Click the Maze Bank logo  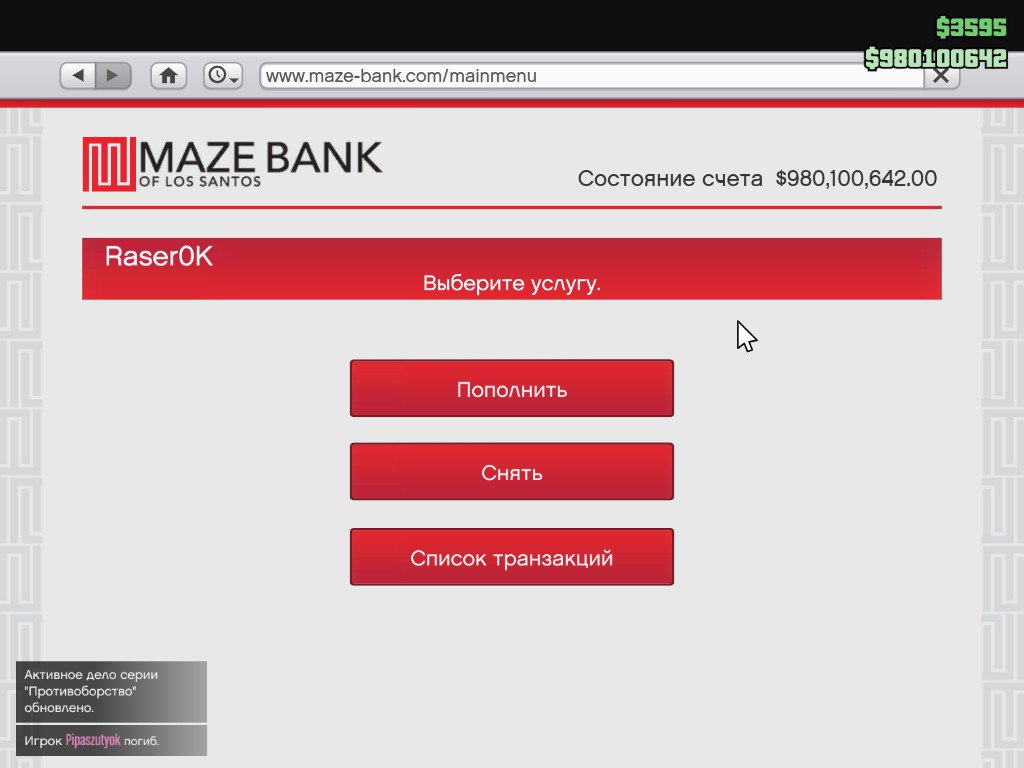(232, 164)
